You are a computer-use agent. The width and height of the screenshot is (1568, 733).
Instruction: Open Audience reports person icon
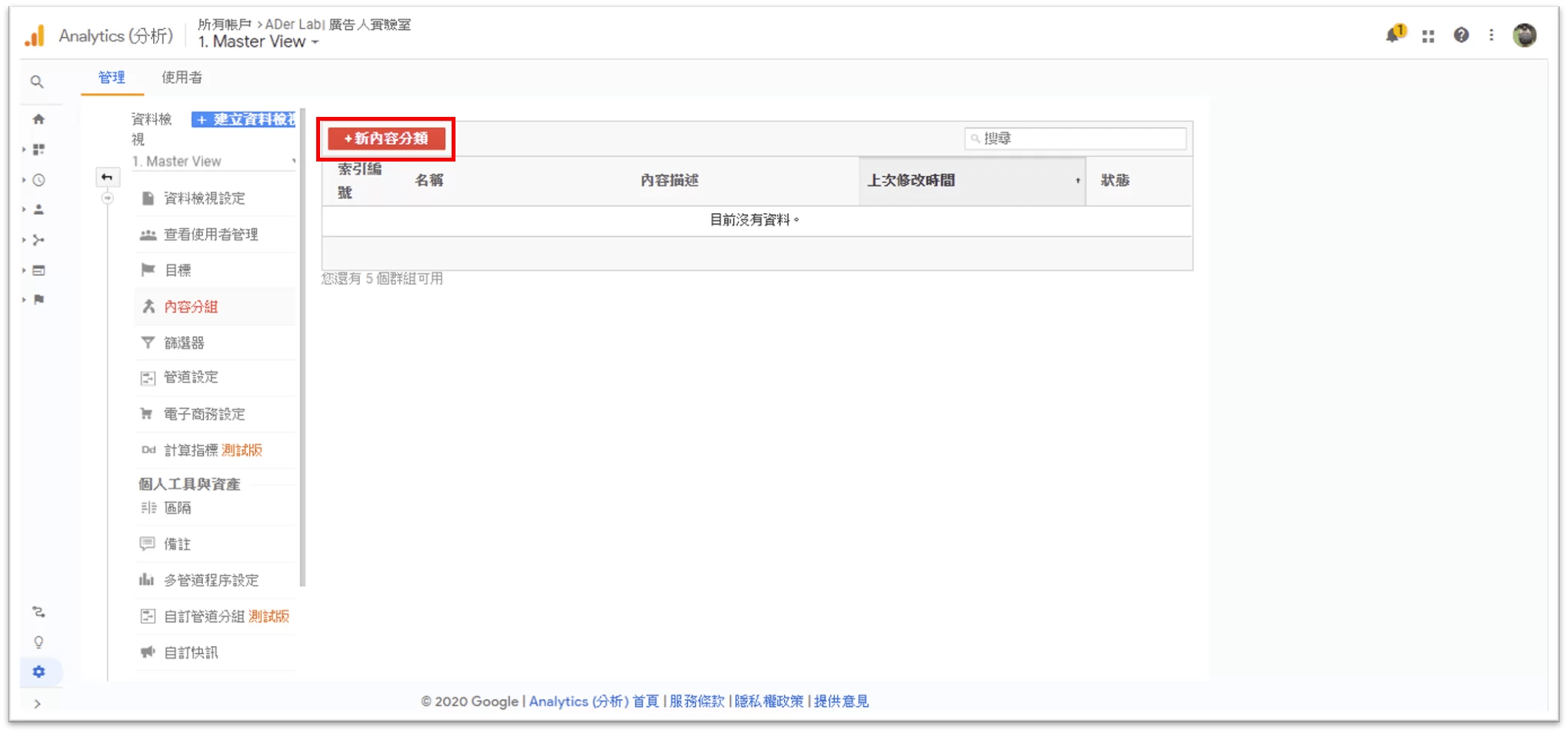coord(38,209)
